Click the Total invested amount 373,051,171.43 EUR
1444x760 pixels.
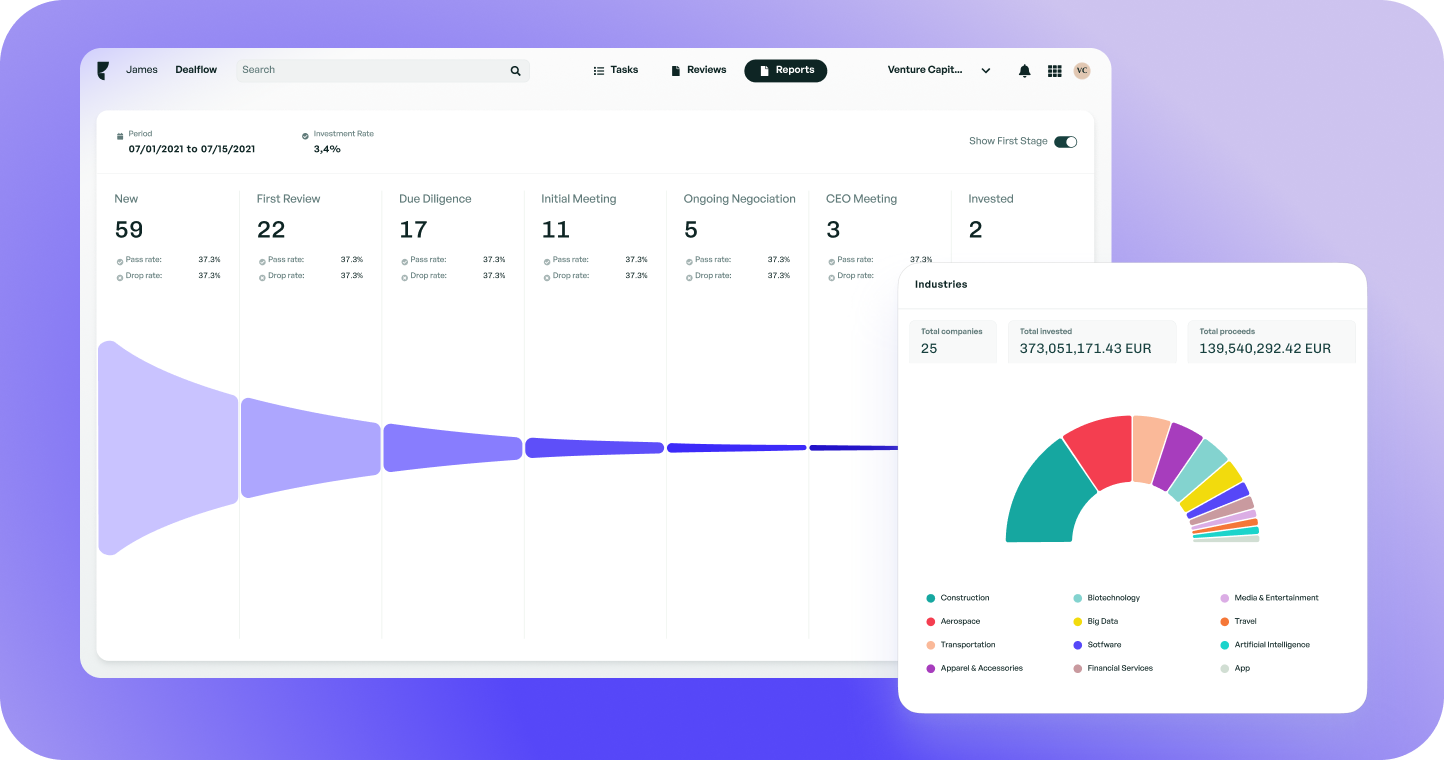(1085, 349)
